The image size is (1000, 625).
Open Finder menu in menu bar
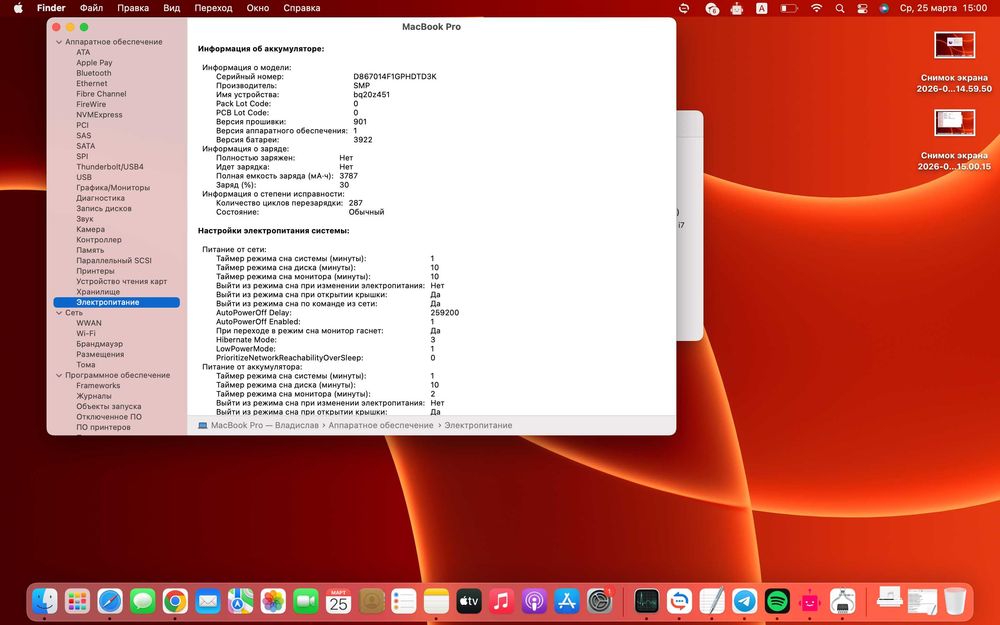(51, 8)
